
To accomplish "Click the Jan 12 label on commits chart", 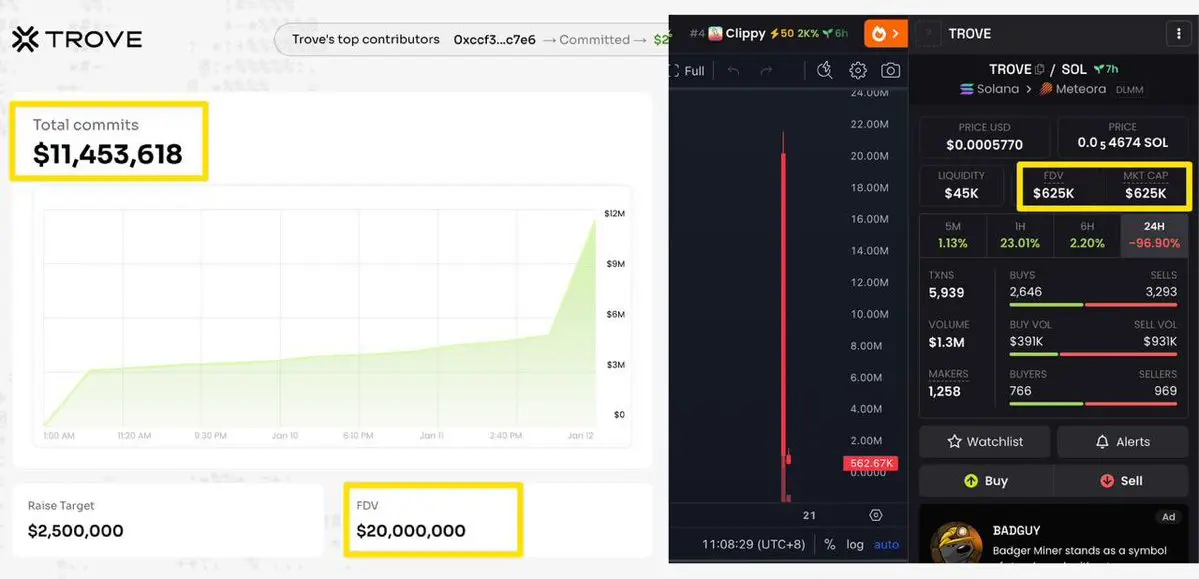I will coord(580,435).
